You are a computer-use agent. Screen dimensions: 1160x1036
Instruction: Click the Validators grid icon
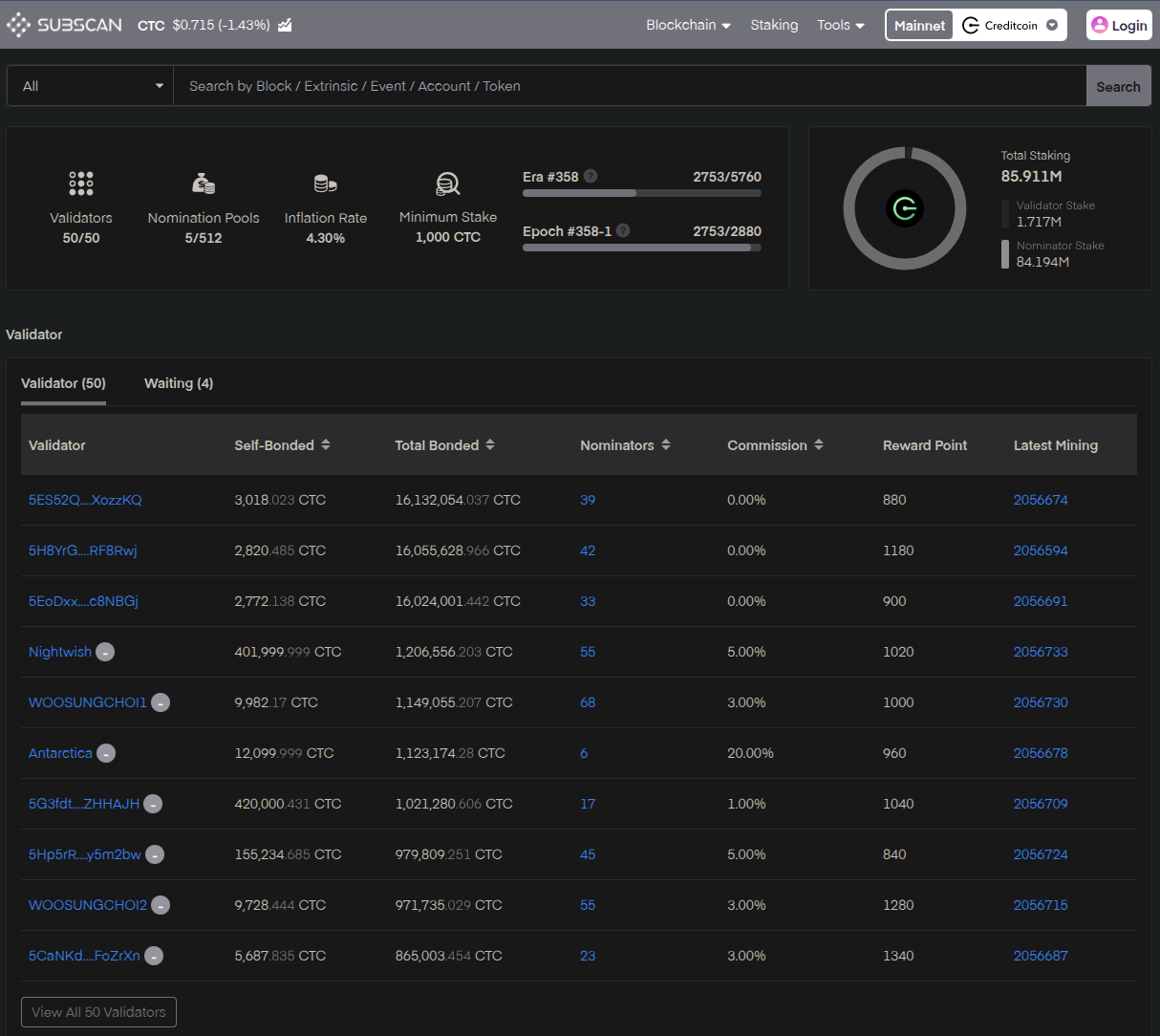[x=81, y=183]
